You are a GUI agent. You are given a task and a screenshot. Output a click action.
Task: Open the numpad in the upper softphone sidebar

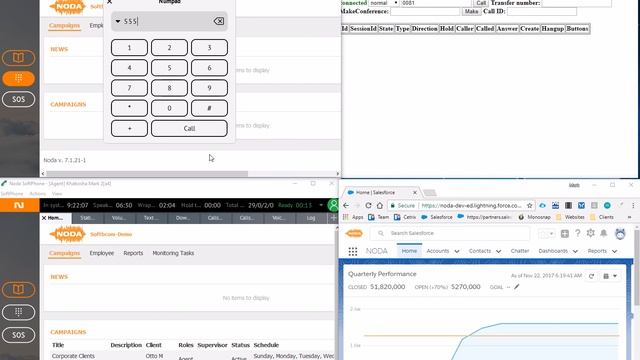[x=18, y=78]
